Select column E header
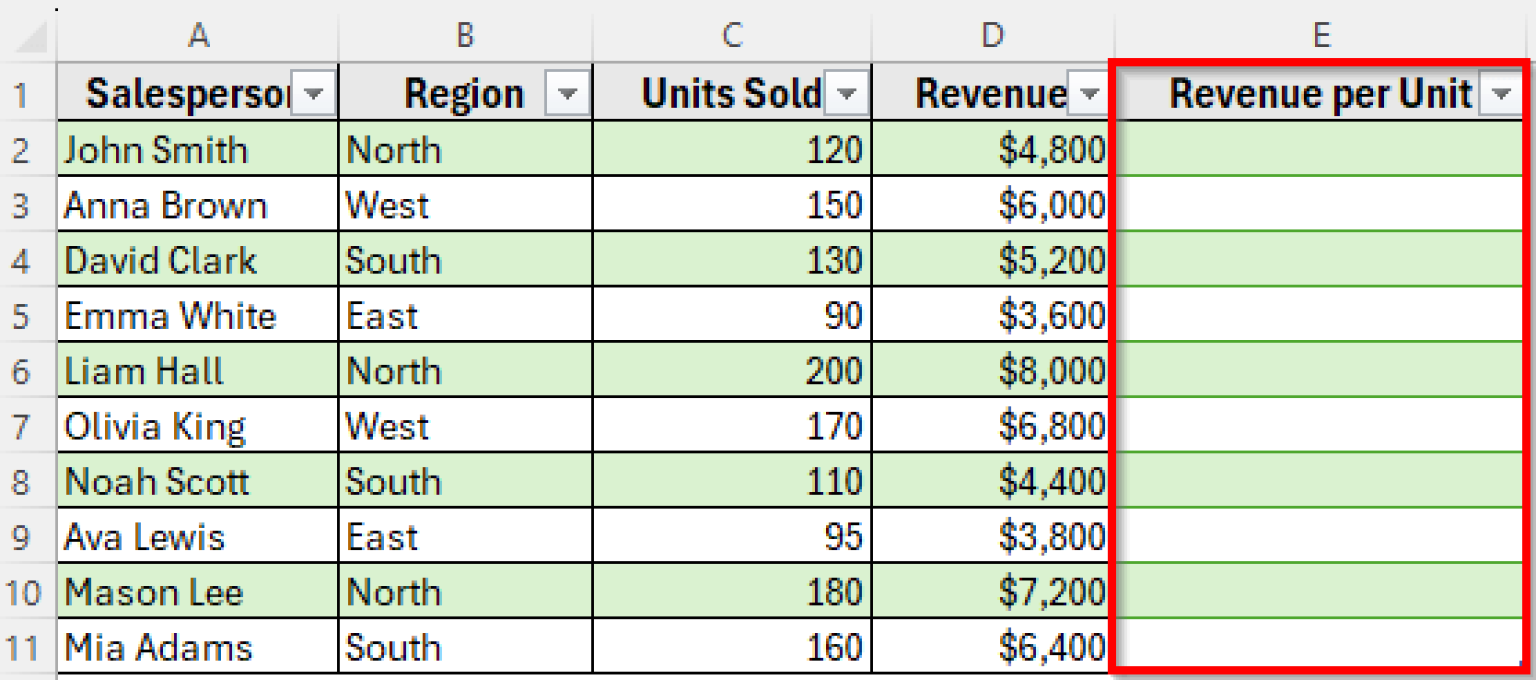The height and width of the screenshot is (680, 1536). click(x=1321, y=36)
